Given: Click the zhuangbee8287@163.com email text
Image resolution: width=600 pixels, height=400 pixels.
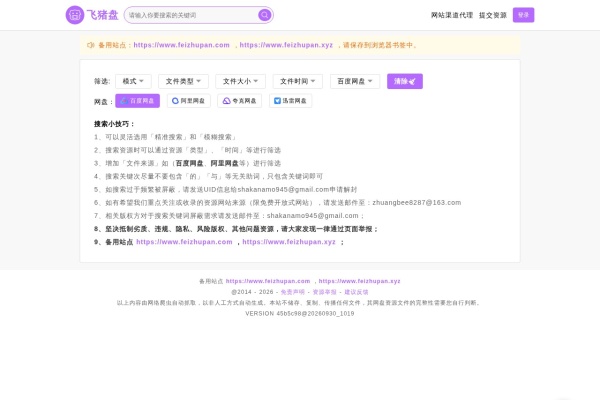Looking at the screenshot, I should pyautogui.click(x=417, y=202).
